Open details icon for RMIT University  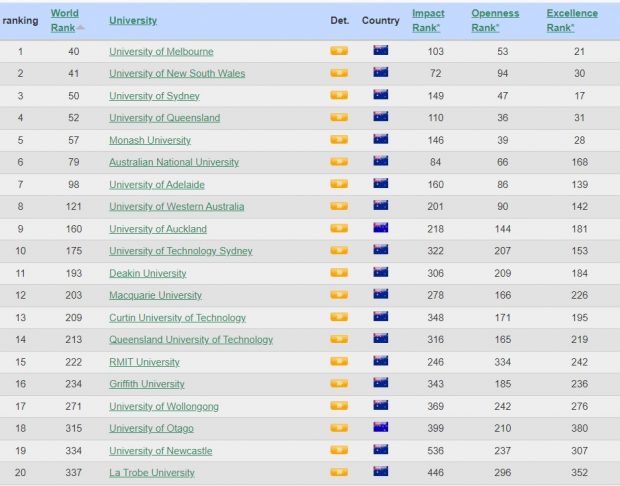[339, 361]
